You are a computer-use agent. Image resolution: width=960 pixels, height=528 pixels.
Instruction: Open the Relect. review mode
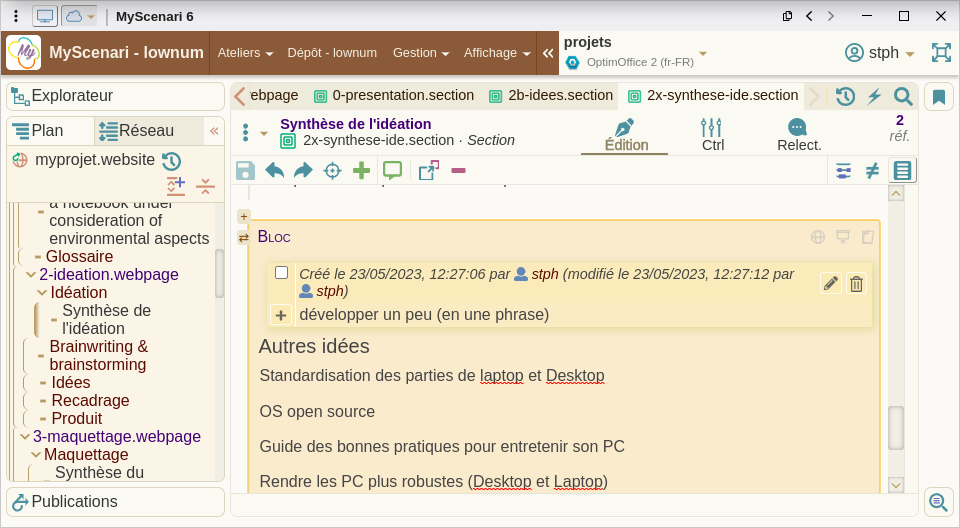pyautogui.click(x=798, y=135)
